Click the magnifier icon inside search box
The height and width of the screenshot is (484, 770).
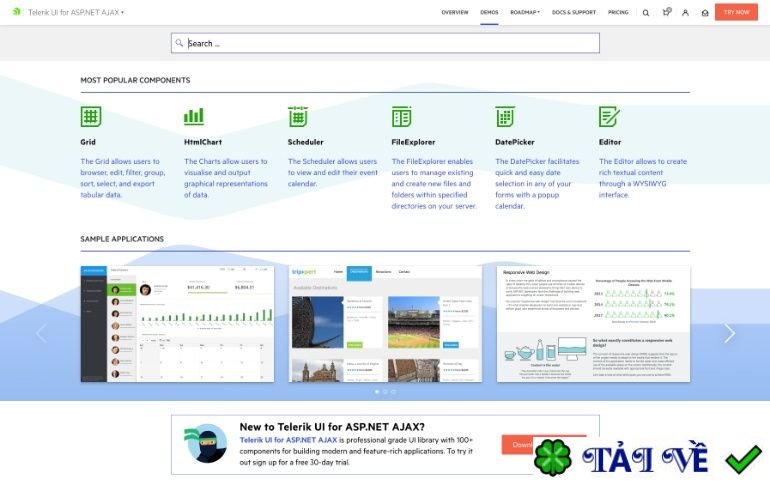tap(179, 43)
